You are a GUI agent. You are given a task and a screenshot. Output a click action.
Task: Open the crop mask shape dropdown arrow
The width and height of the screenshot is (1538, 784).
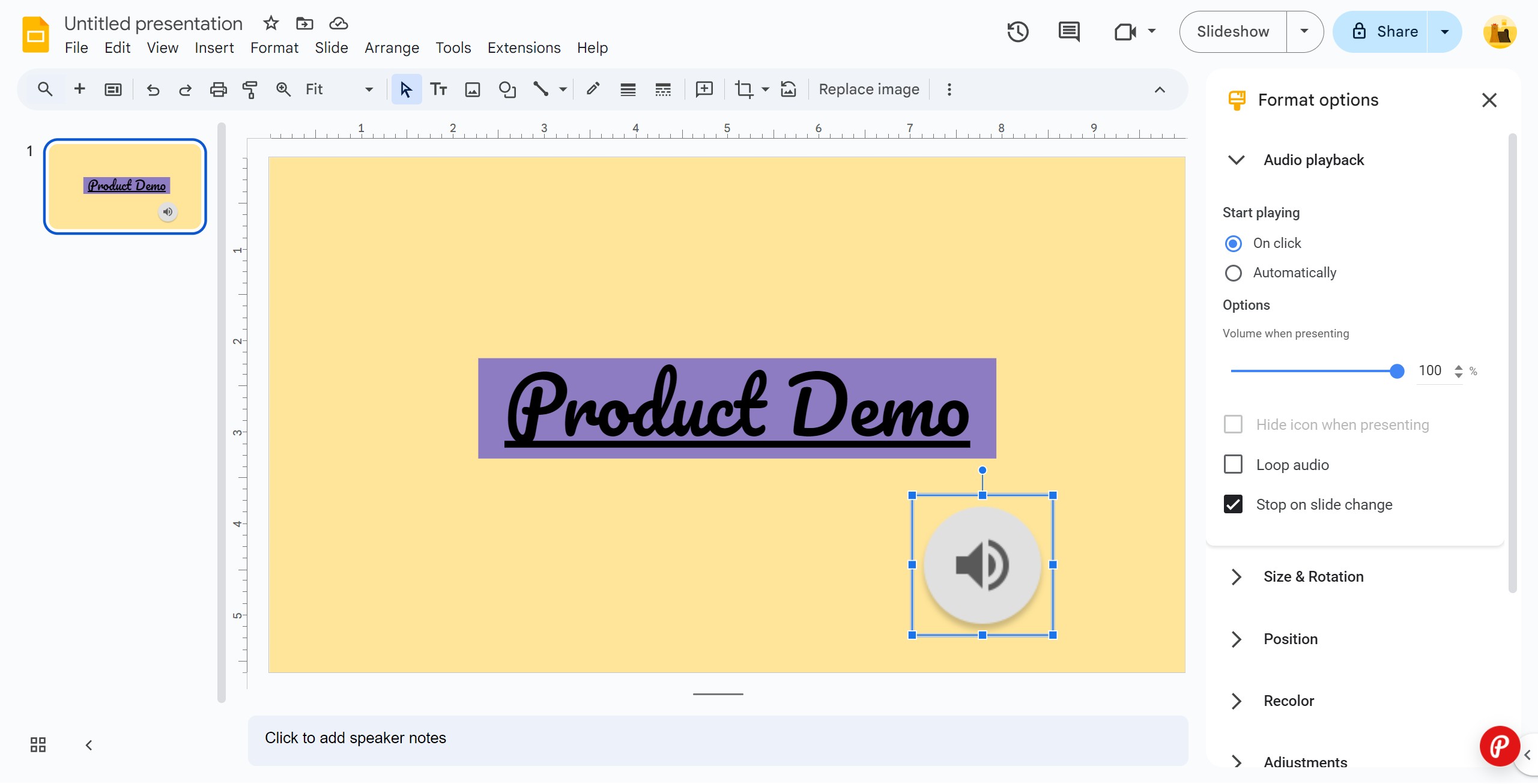click(765, 89)
